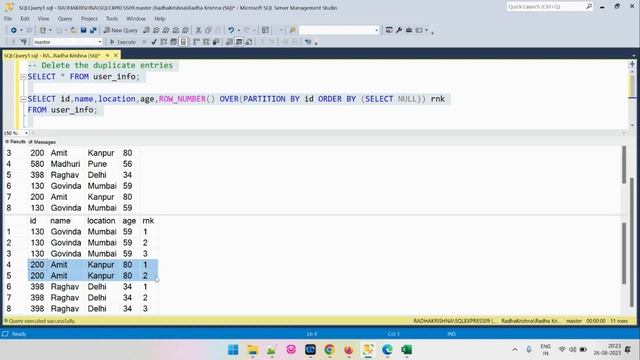Toggle IntelliSense Enabled button
Viewport: 640px width, 360px height.
(183, 42)
